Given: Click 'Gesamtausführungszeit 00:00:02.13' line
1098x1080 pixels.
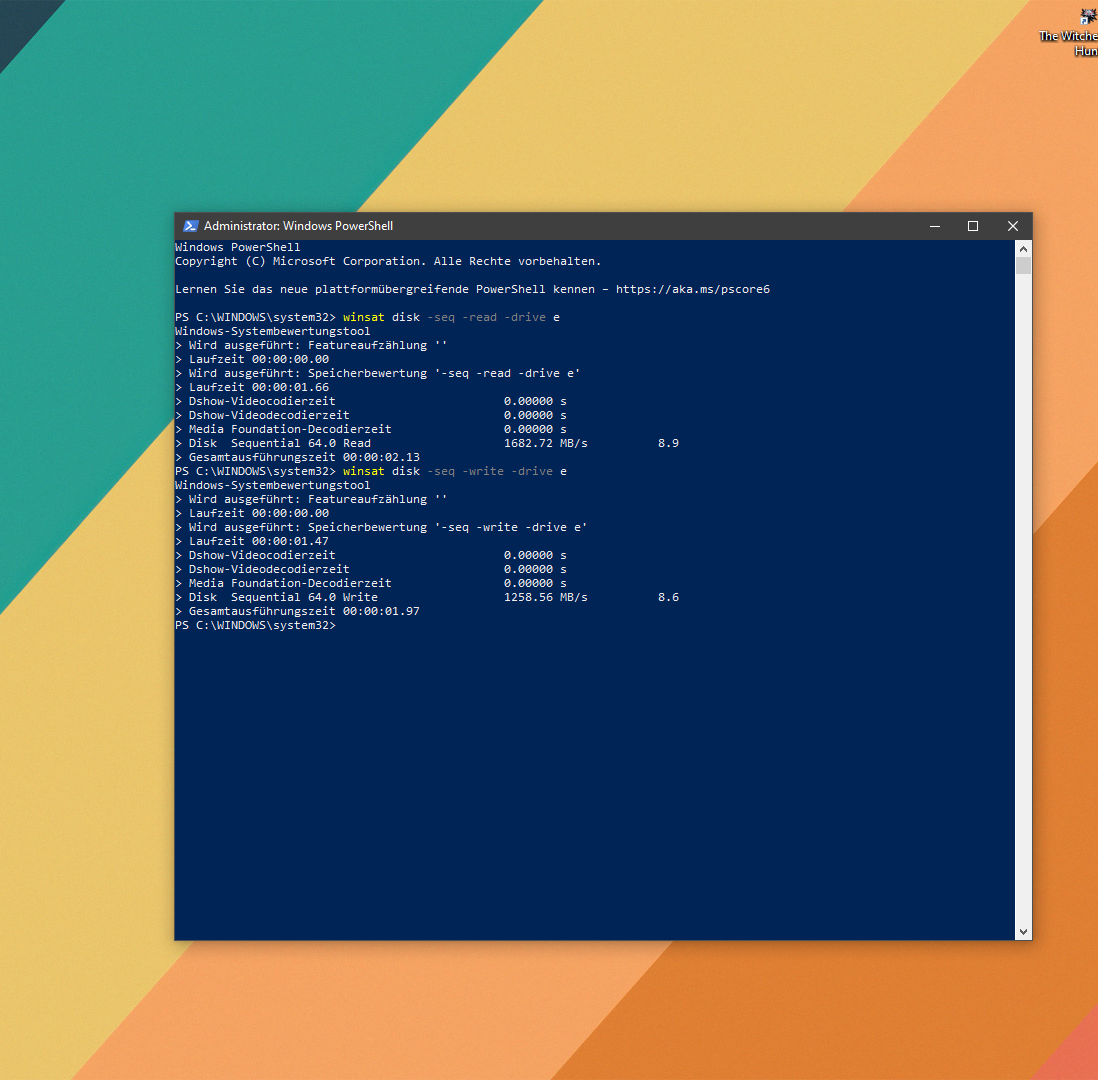Looking at the screenshot, I should (x=298, y=457).
